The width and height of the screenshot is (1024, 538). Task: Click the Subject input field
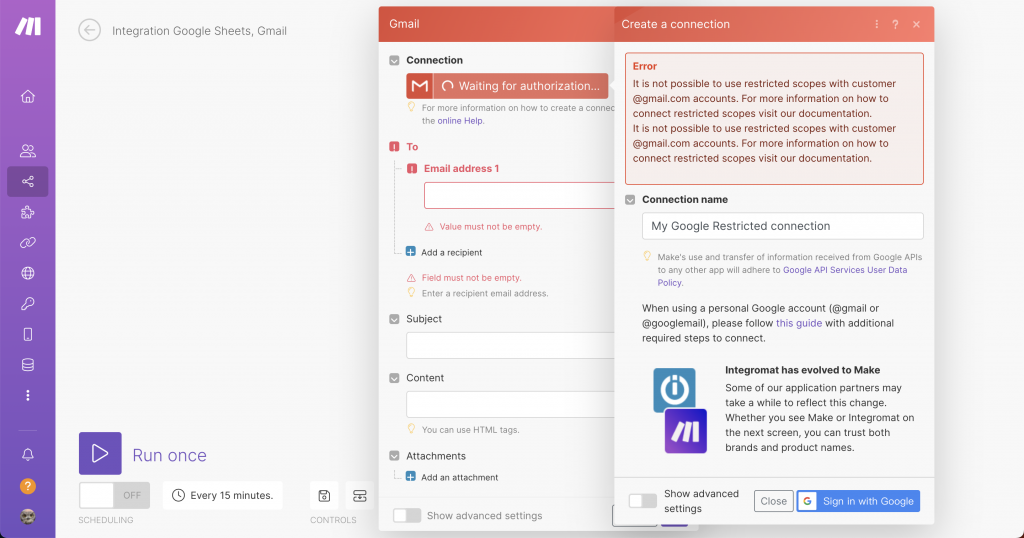click(510, 345)
